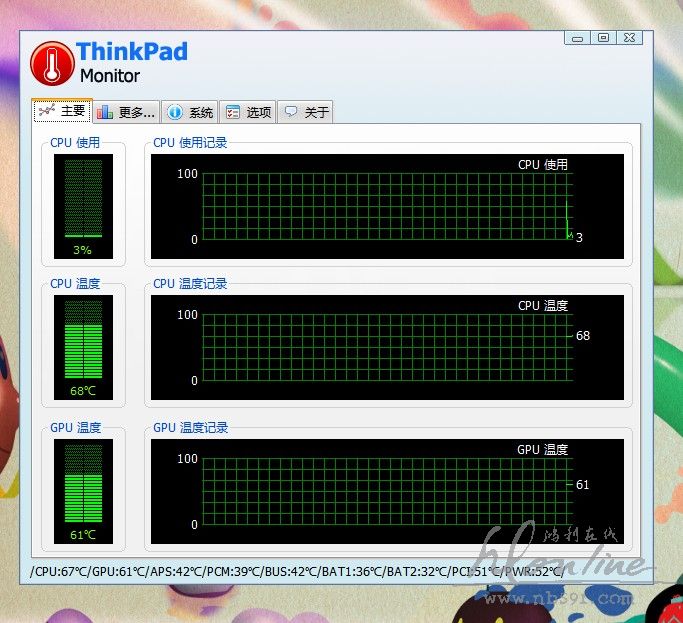
Task: Click the 68℃ reading under CPU 温度
Action: (x=84, y=391)
